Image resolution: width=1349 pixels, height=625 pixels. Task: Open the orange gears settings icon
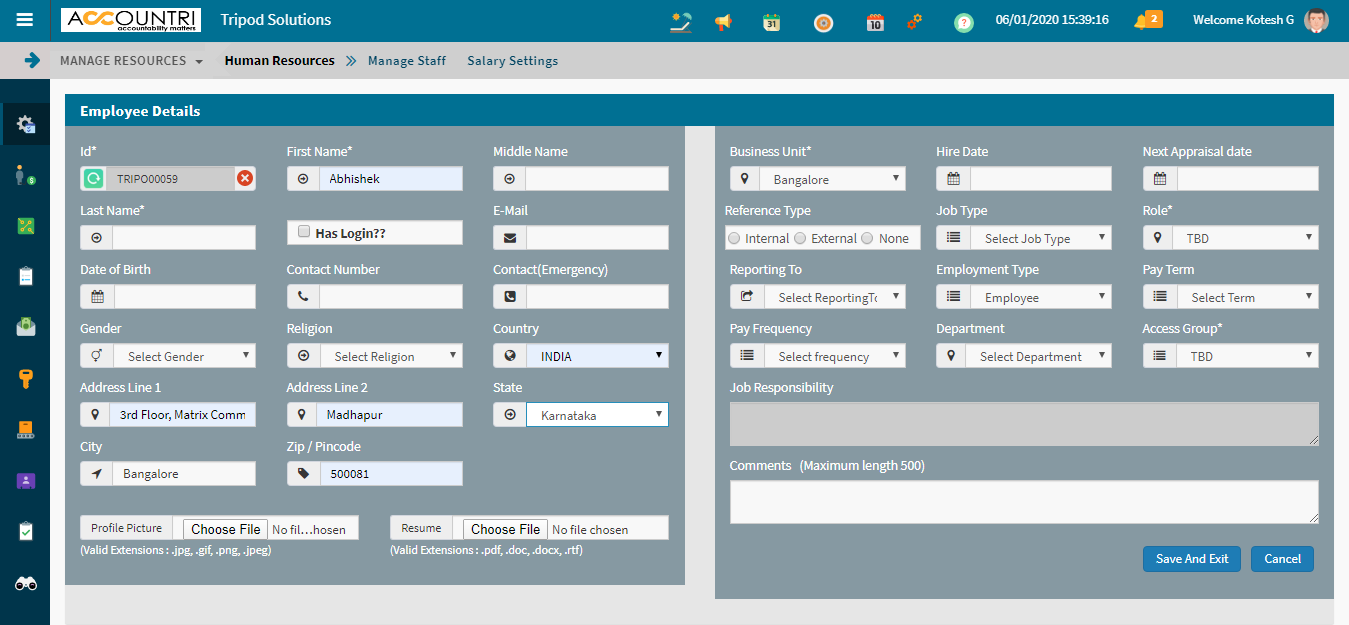(x=914, y=21)
